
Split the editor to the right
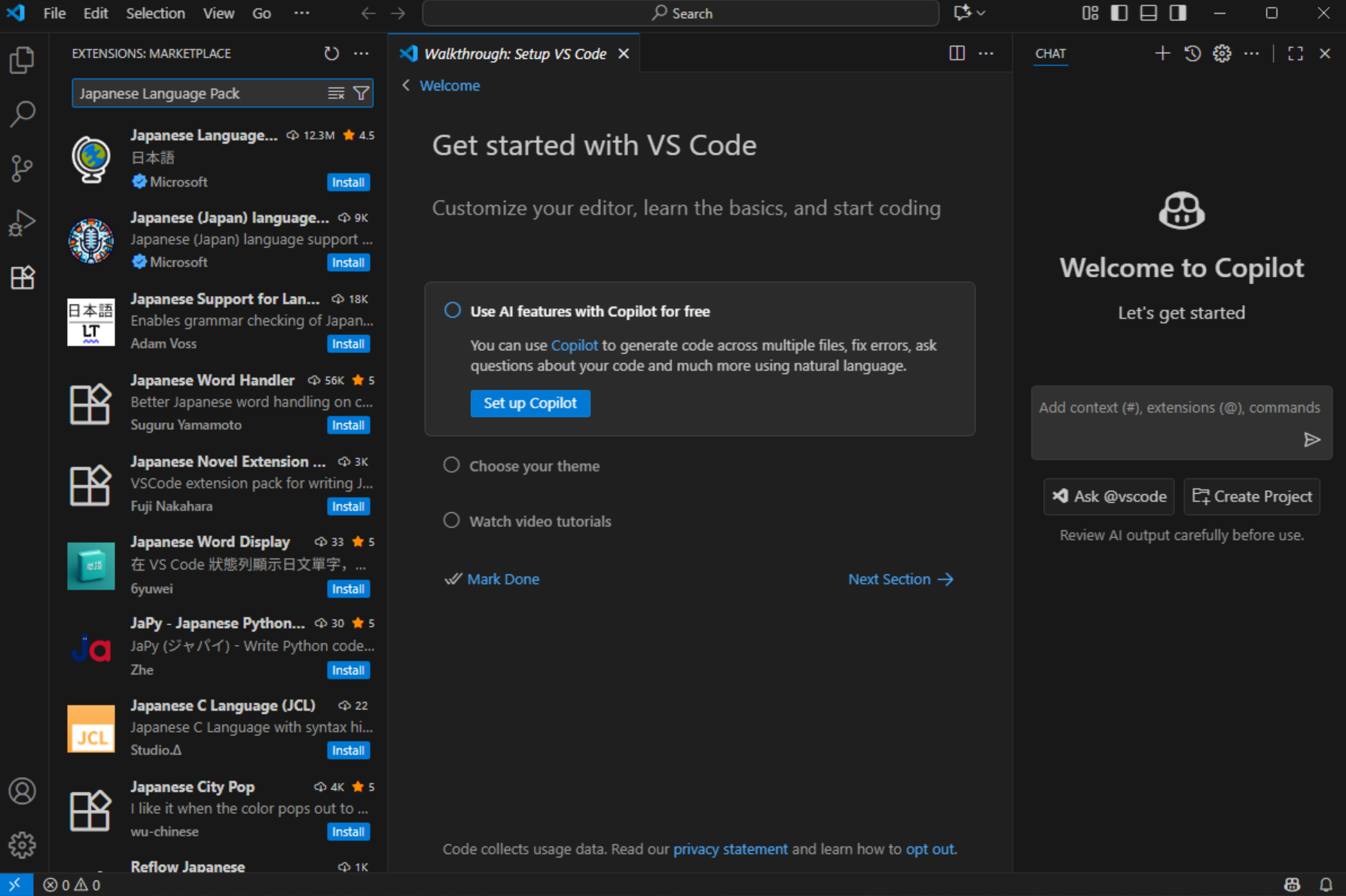click(957, 53)
